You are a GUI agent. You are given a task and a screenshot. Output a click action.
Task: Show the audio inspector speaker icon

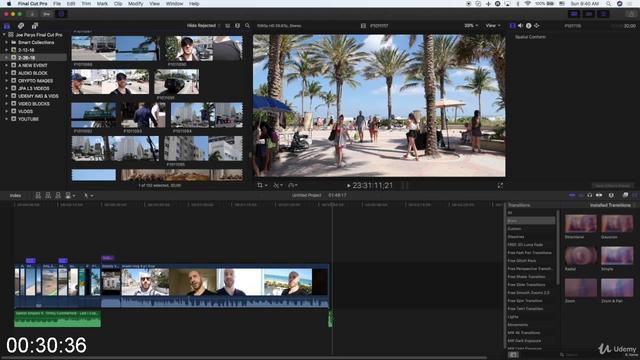click(520, 26)
